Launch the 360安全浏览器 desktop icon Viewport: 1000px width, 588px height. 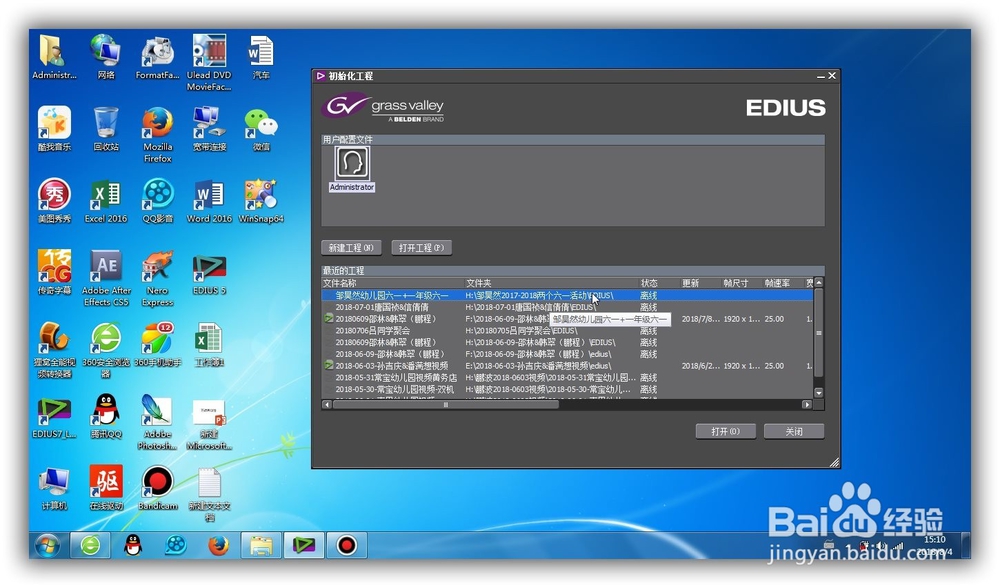pos(106,350)
